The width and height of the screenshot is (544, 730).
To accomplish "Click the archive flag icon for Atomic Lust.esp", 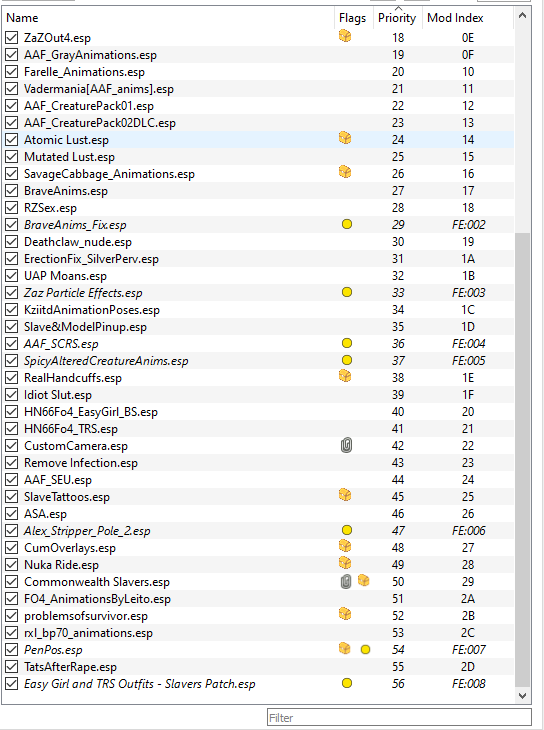I will pos(345,138).
